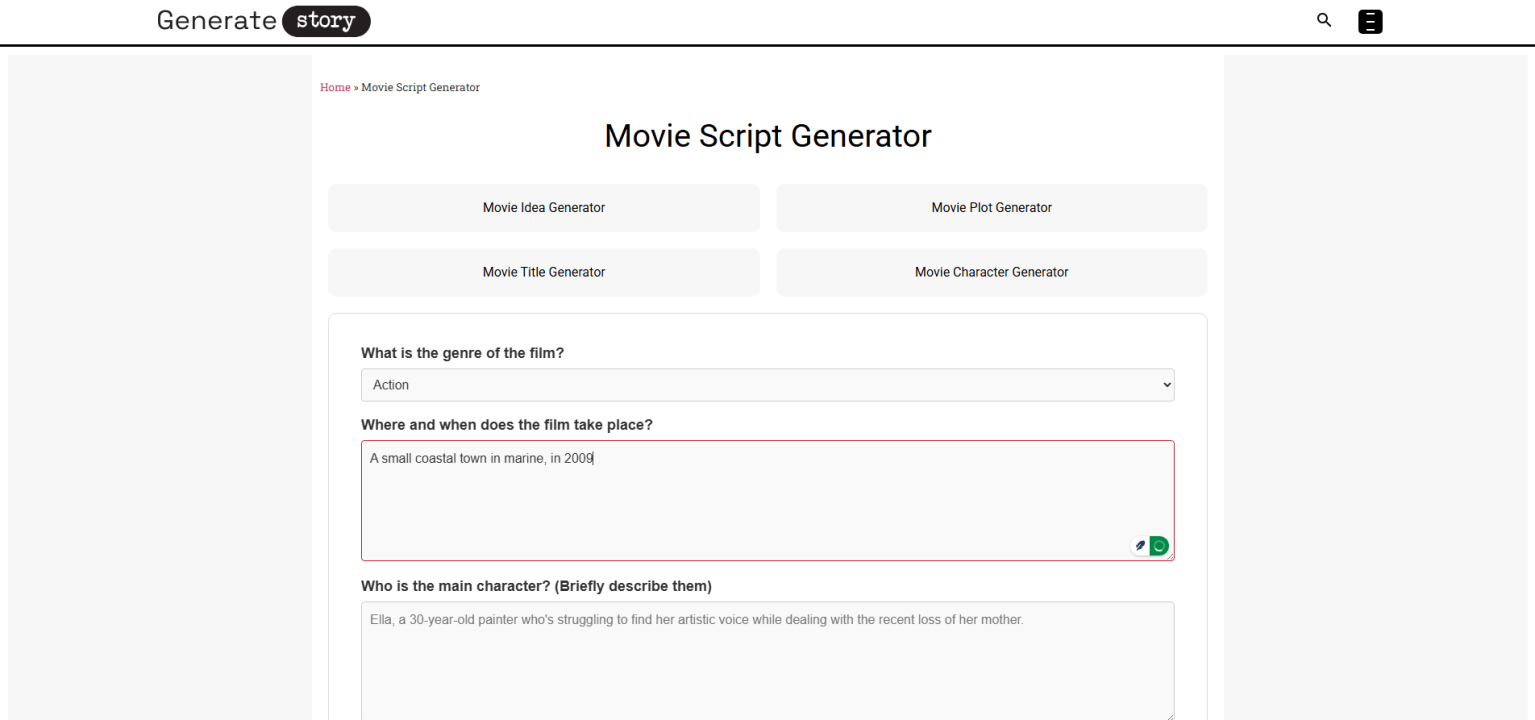Click the Grammarly icon inside the location textarea
This screenshot has width=1535, height=720.
pos(1157,546)
